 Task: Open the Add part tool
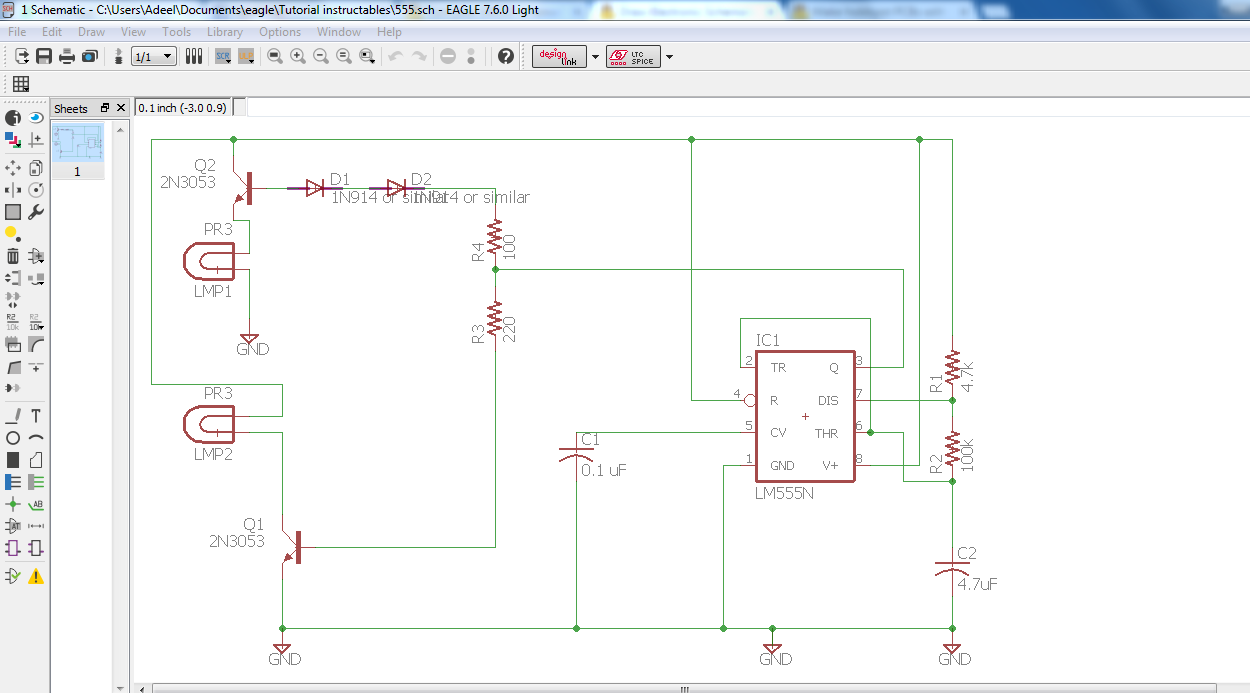coord(35,255)
